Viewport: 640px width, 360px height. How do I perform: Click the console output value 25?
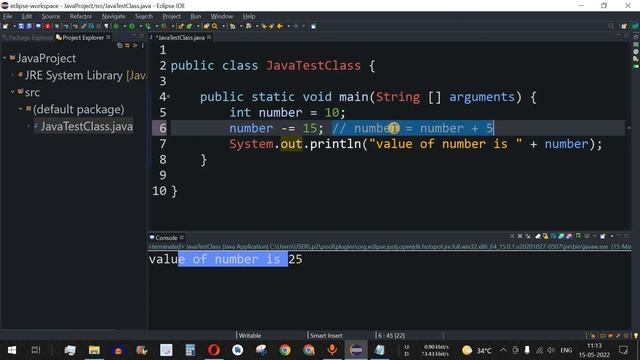(295, 259)
